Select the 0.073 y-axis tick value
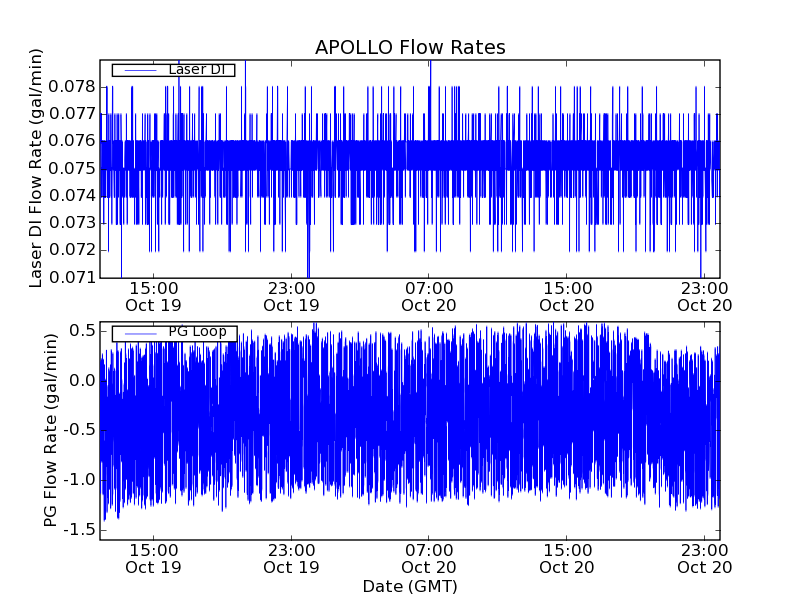Image resolution: width=800 pixels, height=600 pixels. pos(72,222)
